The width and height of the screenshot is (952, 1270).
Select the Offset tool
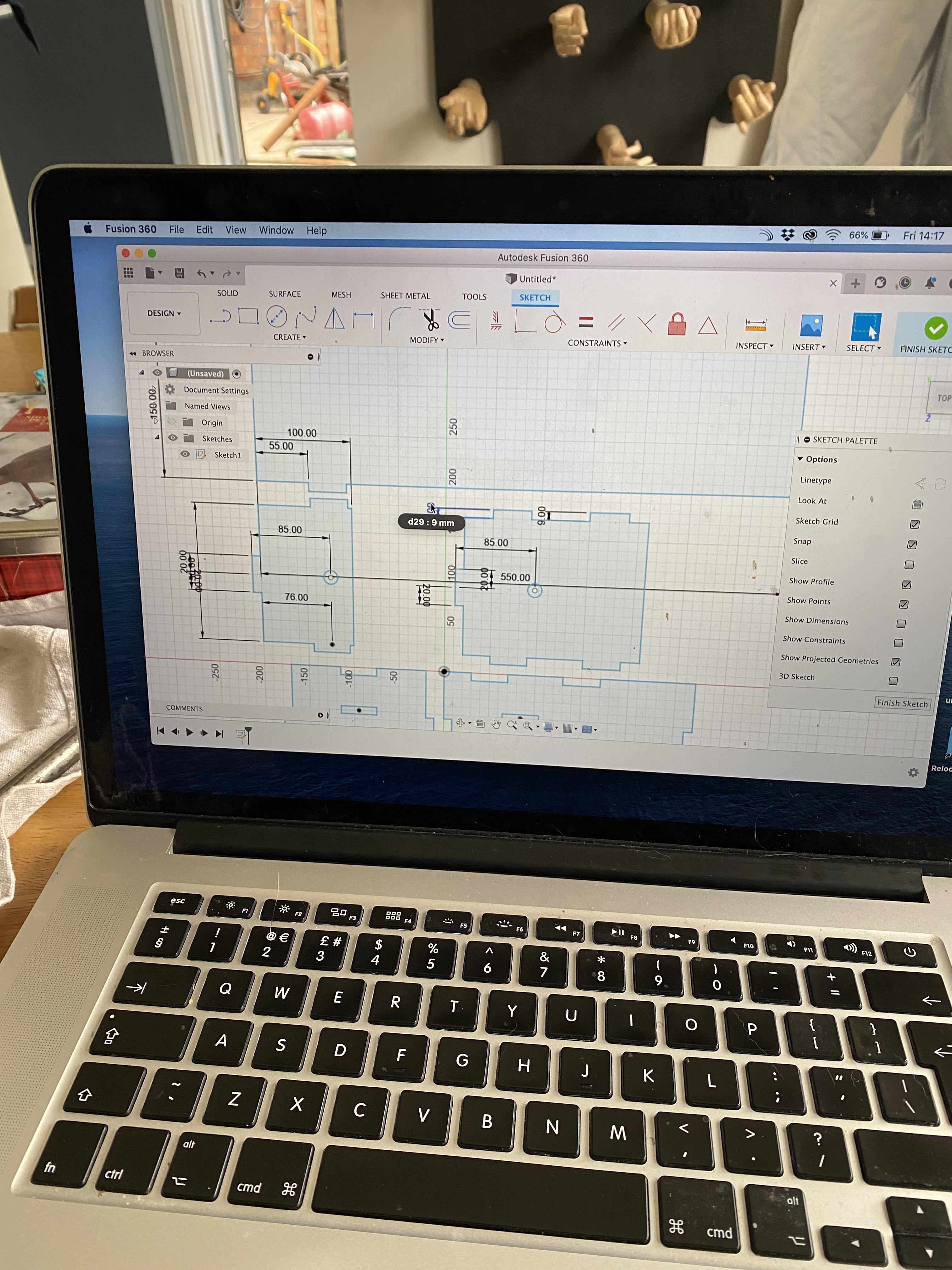point(459,320)
